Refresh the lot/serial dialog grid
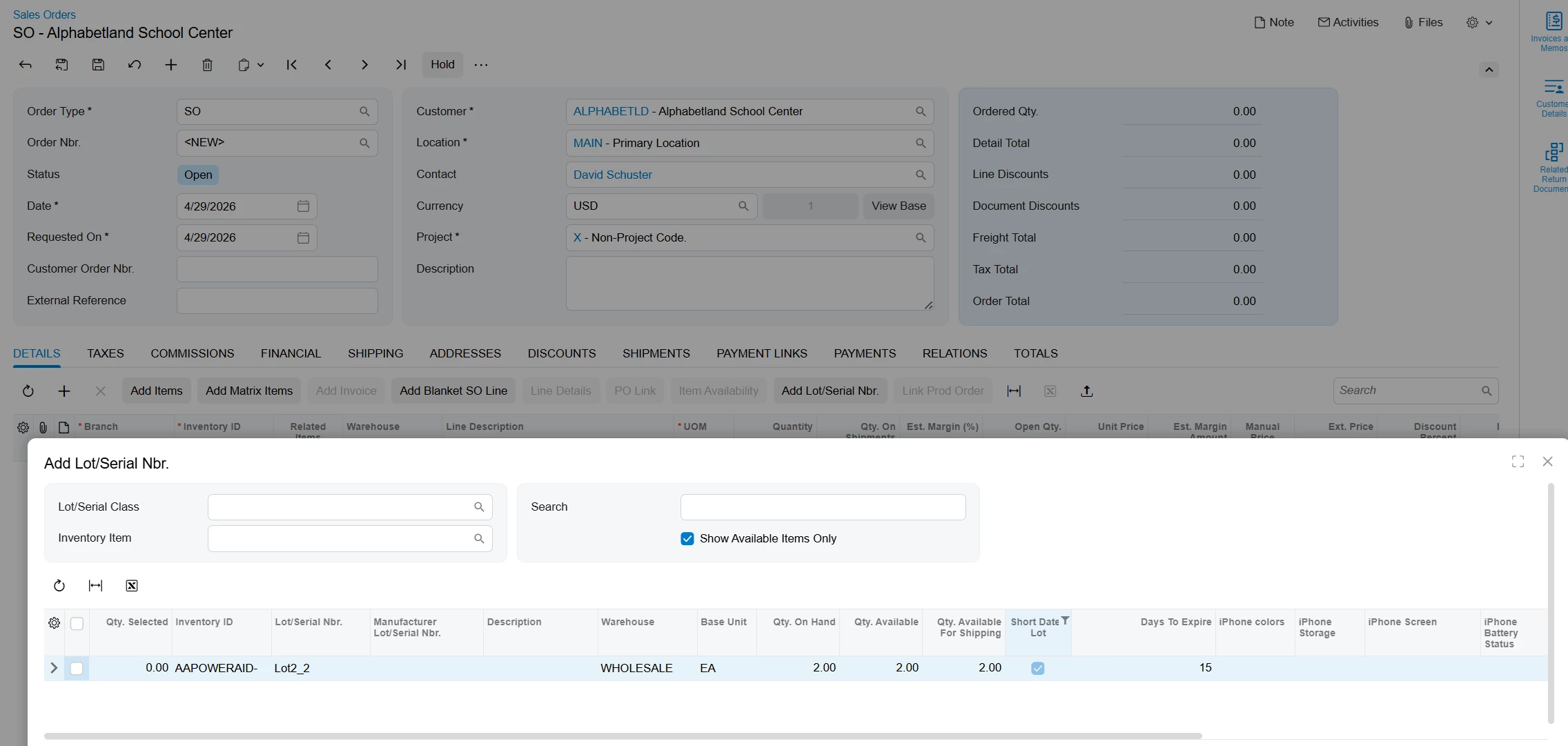 click(59, 586)
